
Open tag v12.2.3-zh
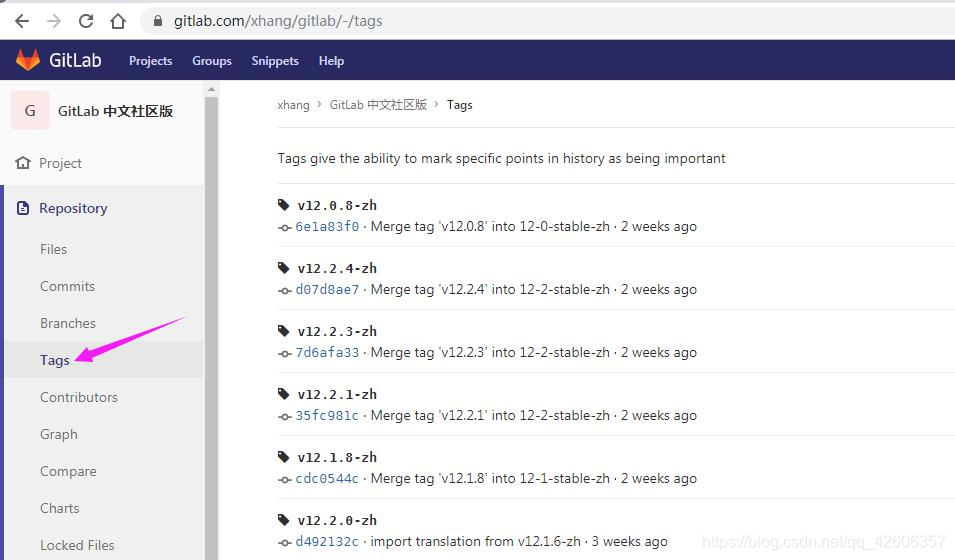point(337,331)
